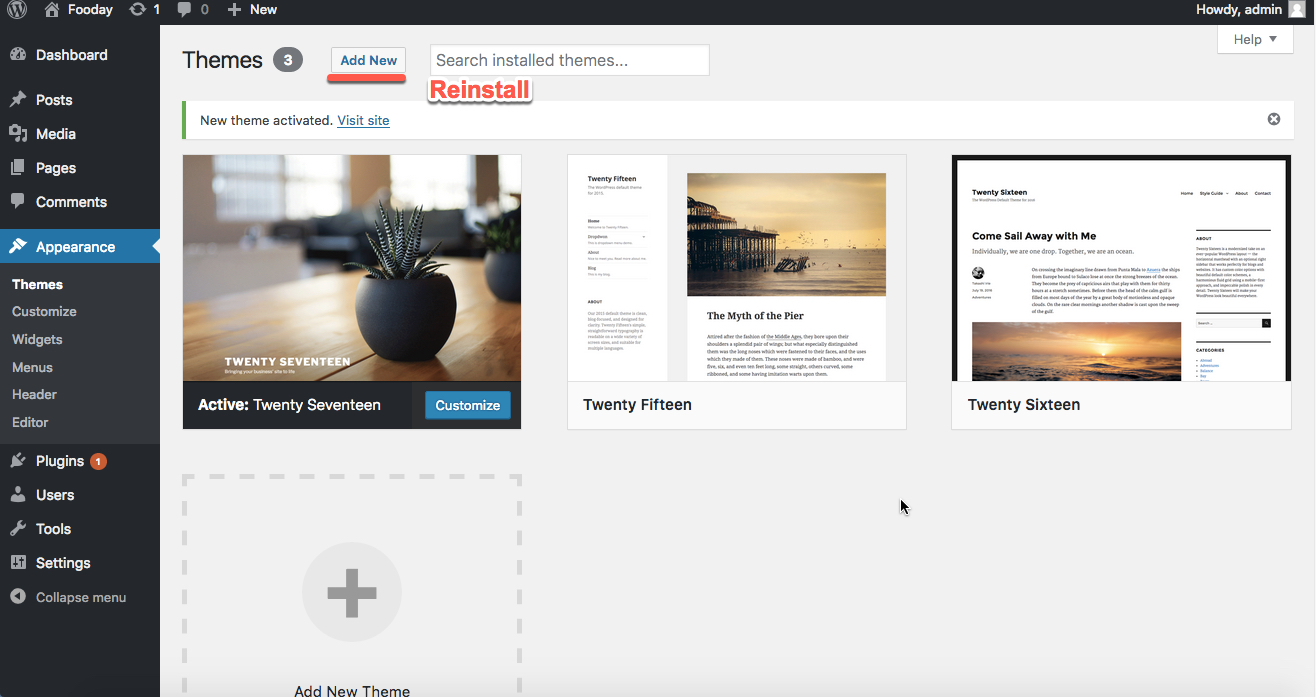Open the Menus submenu item
Viewport: 1316px width, 697px height.
click(x=32, y=367)
